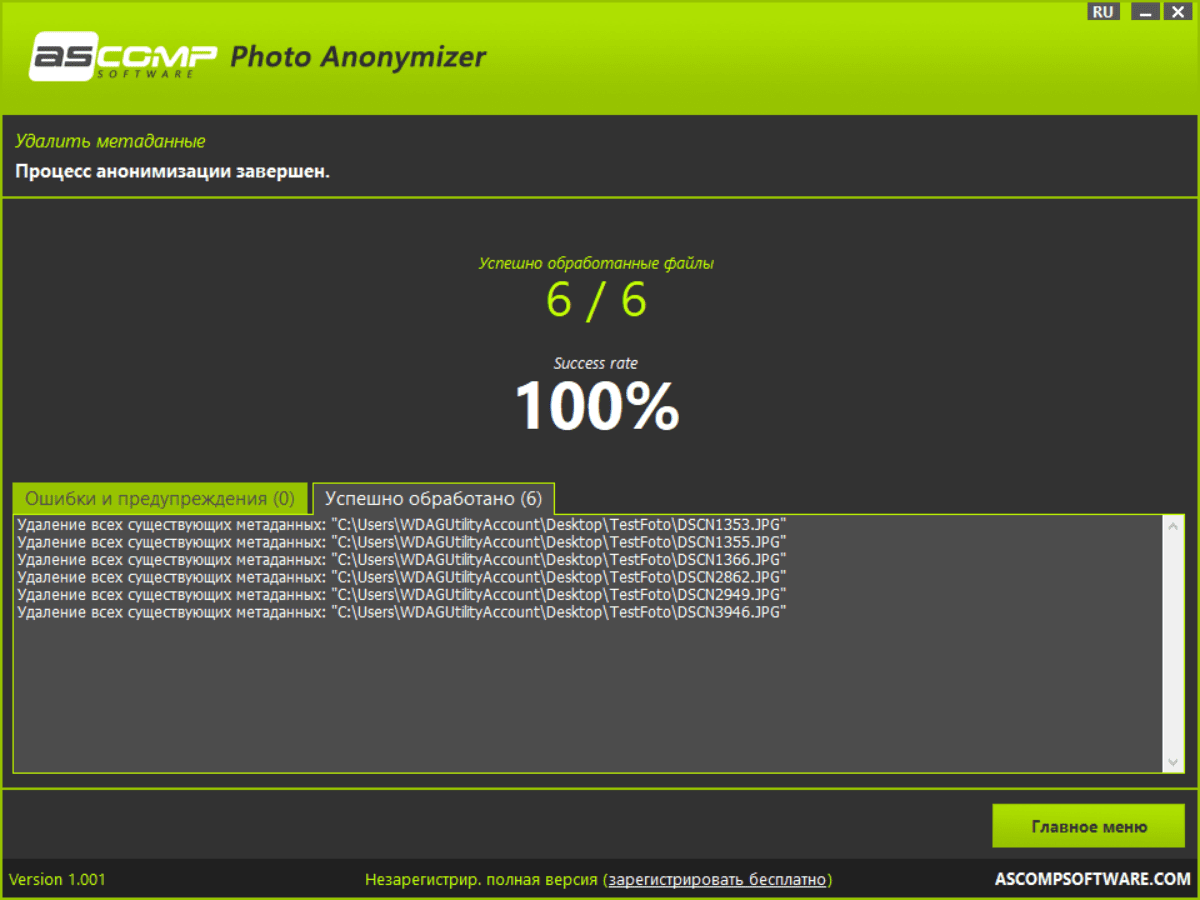
Task: Click the Version 1.001 status text
Action: point(57,880)
